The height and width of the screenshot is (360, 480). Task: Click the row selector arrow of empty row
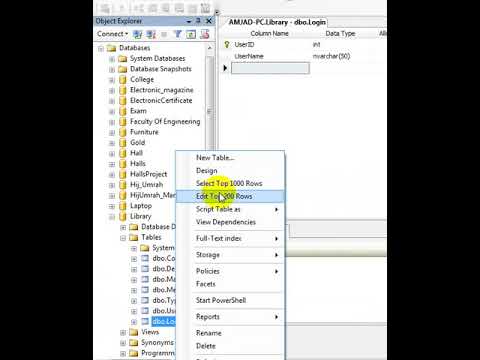pos(225,68)
